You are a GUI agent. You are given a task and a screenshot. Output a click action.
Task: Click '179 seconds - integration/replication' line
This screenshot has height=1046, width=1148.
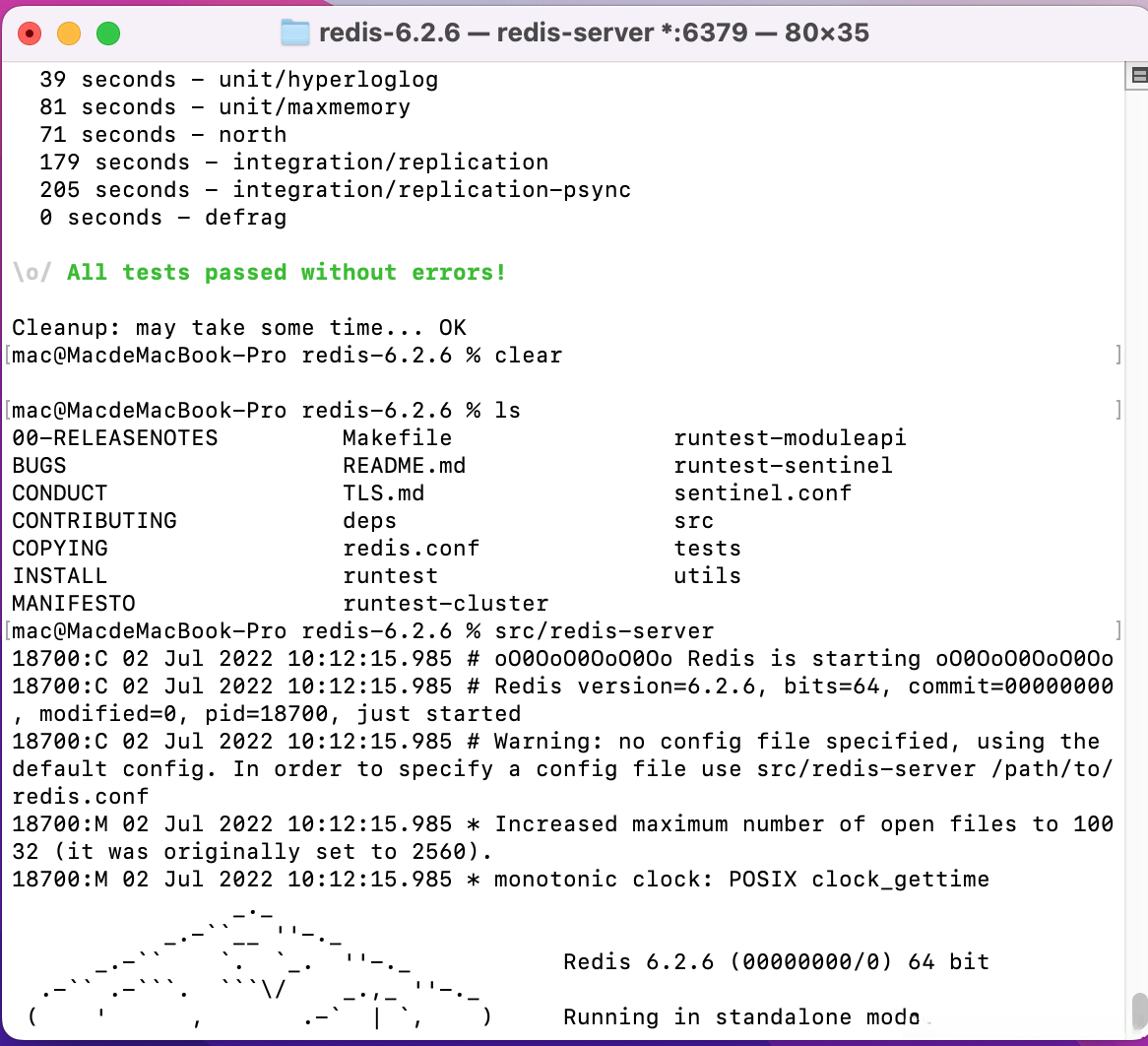pyautogui.click(x=293, y=162)
